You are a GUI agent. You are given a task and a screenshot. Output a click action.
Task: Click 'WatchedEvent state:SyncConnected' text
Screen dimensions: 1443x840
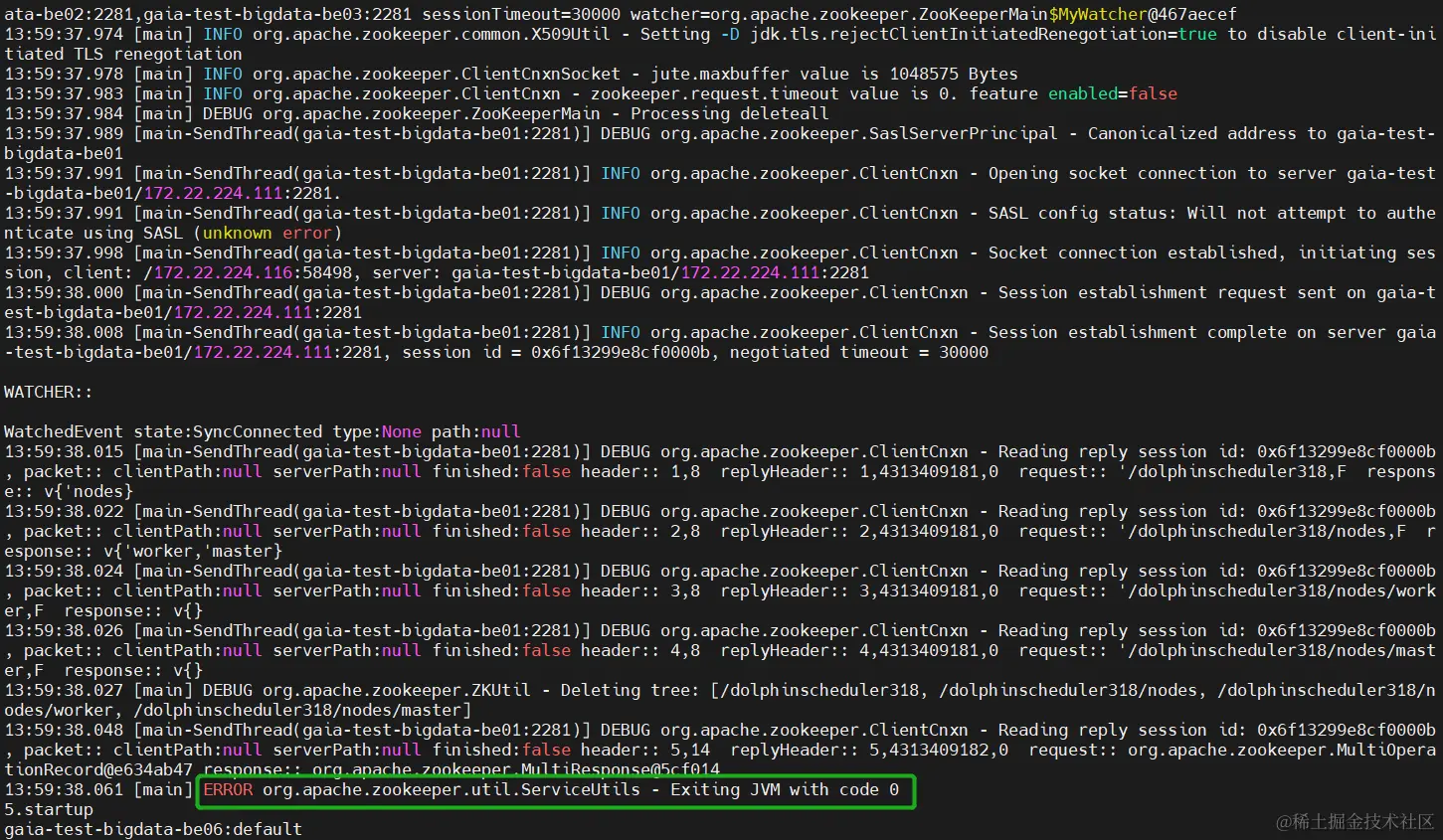tap(163, 431)
